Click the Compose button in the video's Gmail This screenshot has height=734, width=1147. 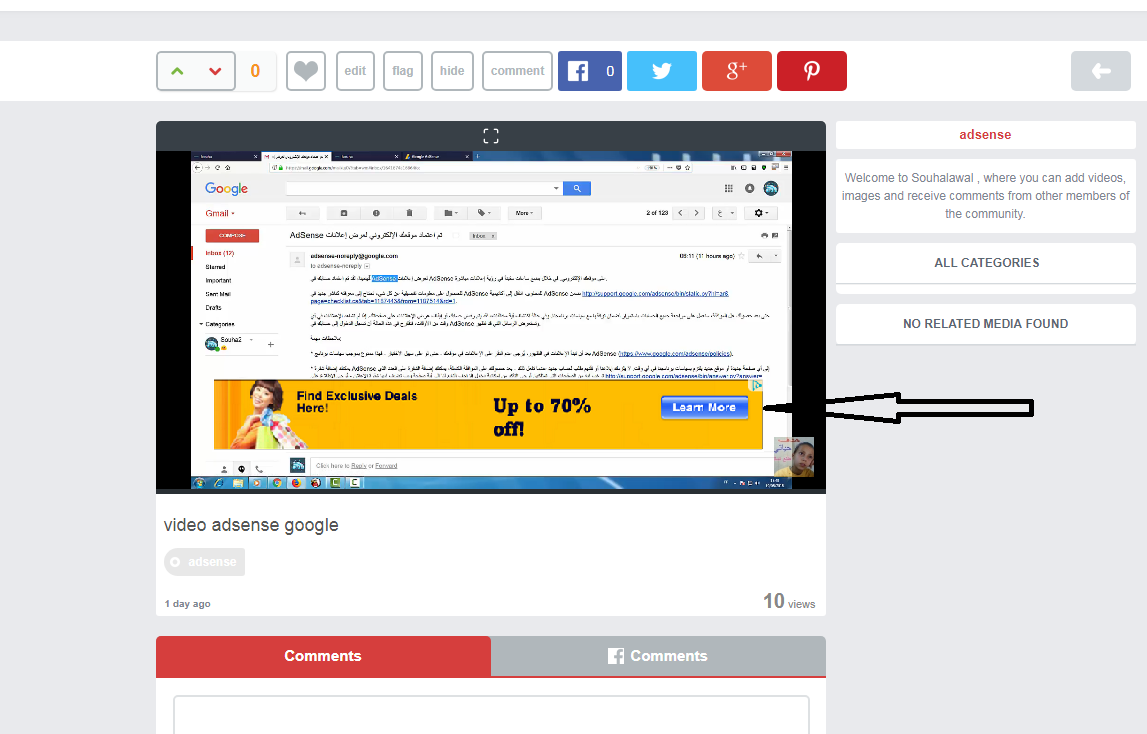pos(232,236)
